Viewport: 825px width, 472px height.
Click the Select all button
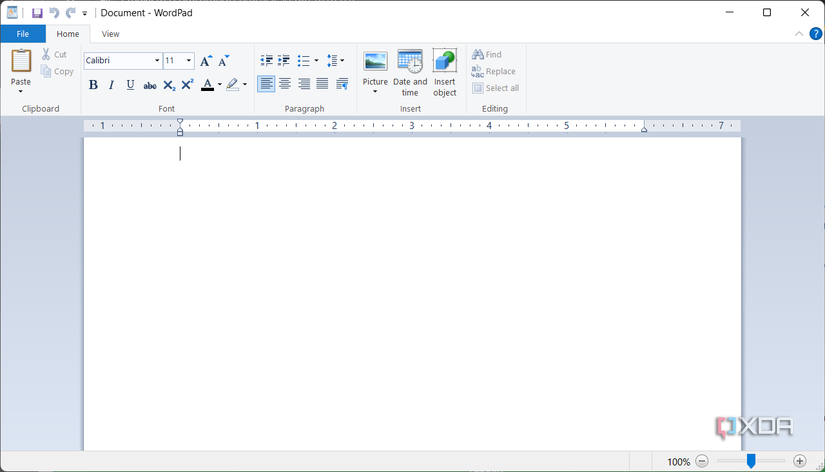tap(496, 88)
